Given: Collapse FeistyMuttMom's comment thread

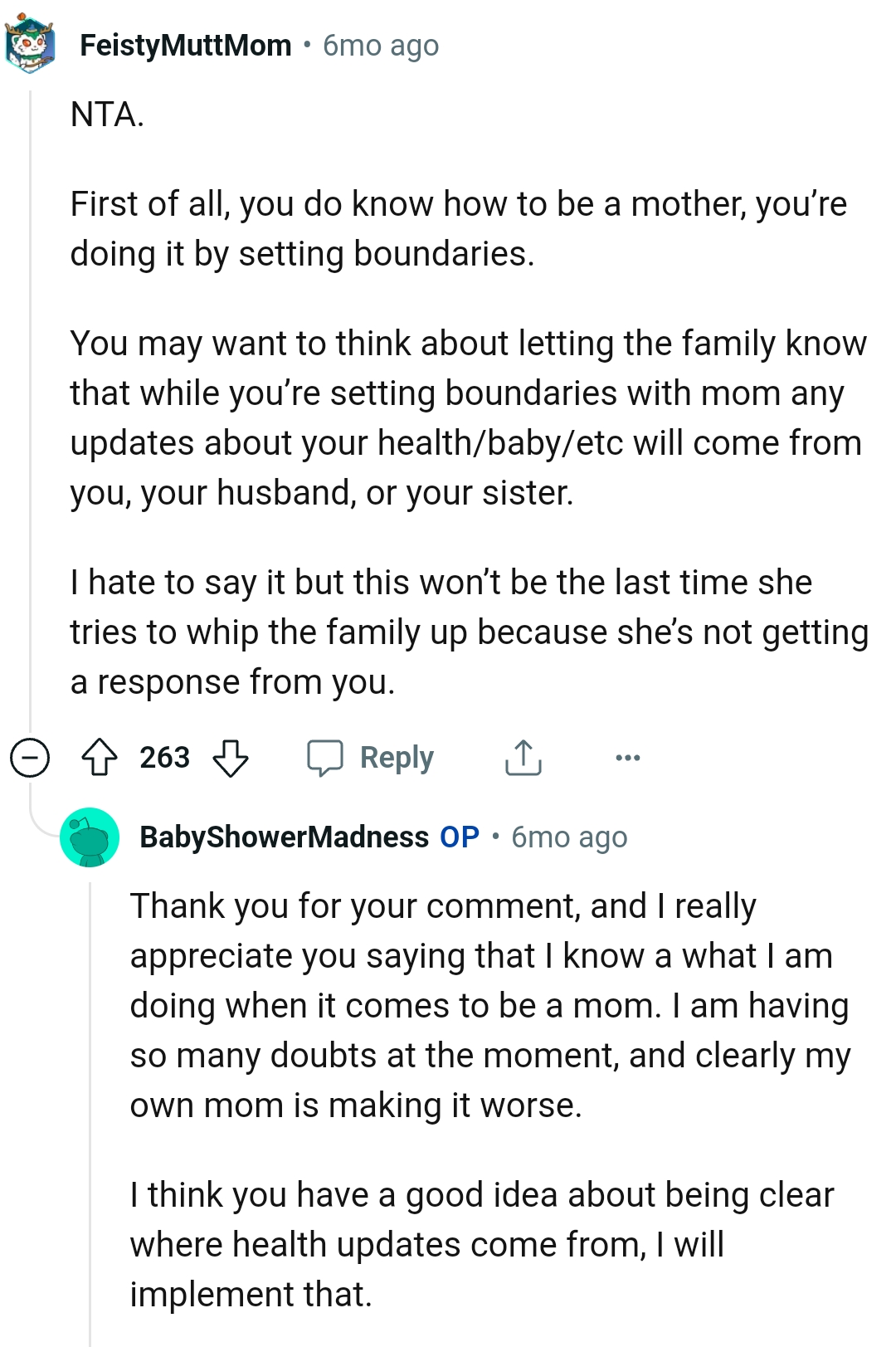Looking at the screenshot, I should [x=30, y=757].
